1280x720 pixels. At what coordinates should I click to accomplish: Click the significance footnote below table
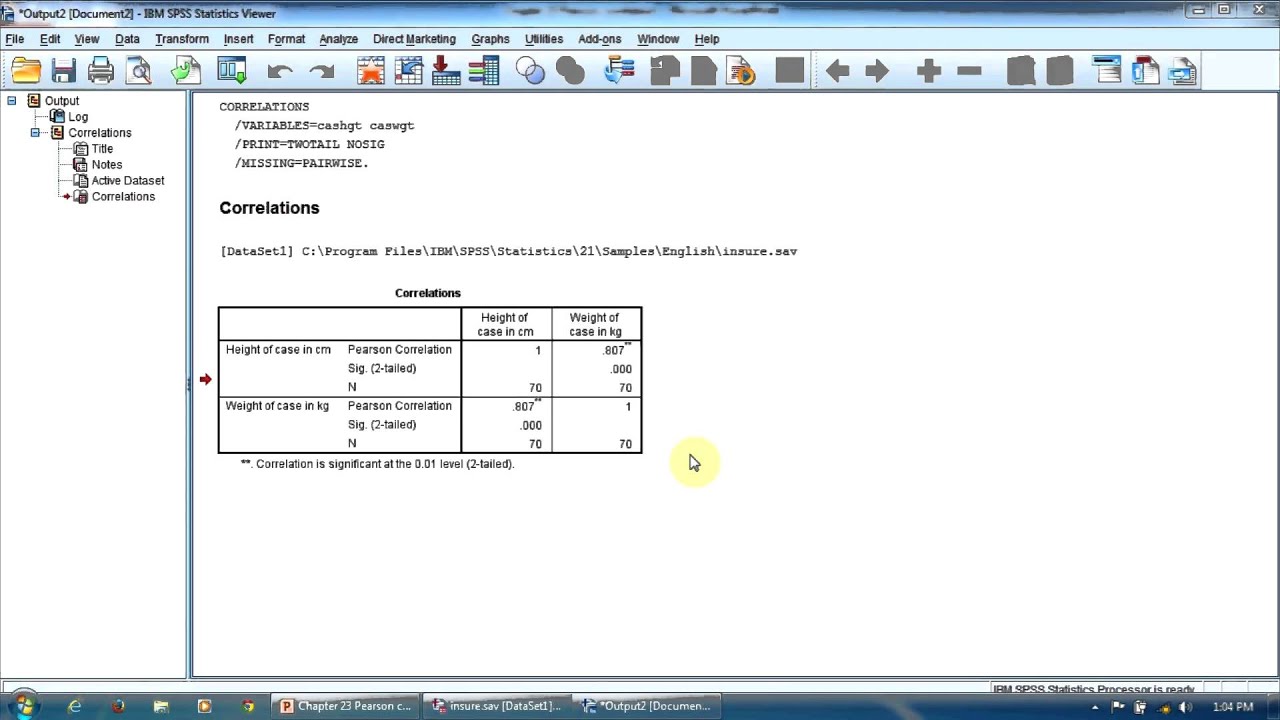pyautogui.click(x=377, y=464)
